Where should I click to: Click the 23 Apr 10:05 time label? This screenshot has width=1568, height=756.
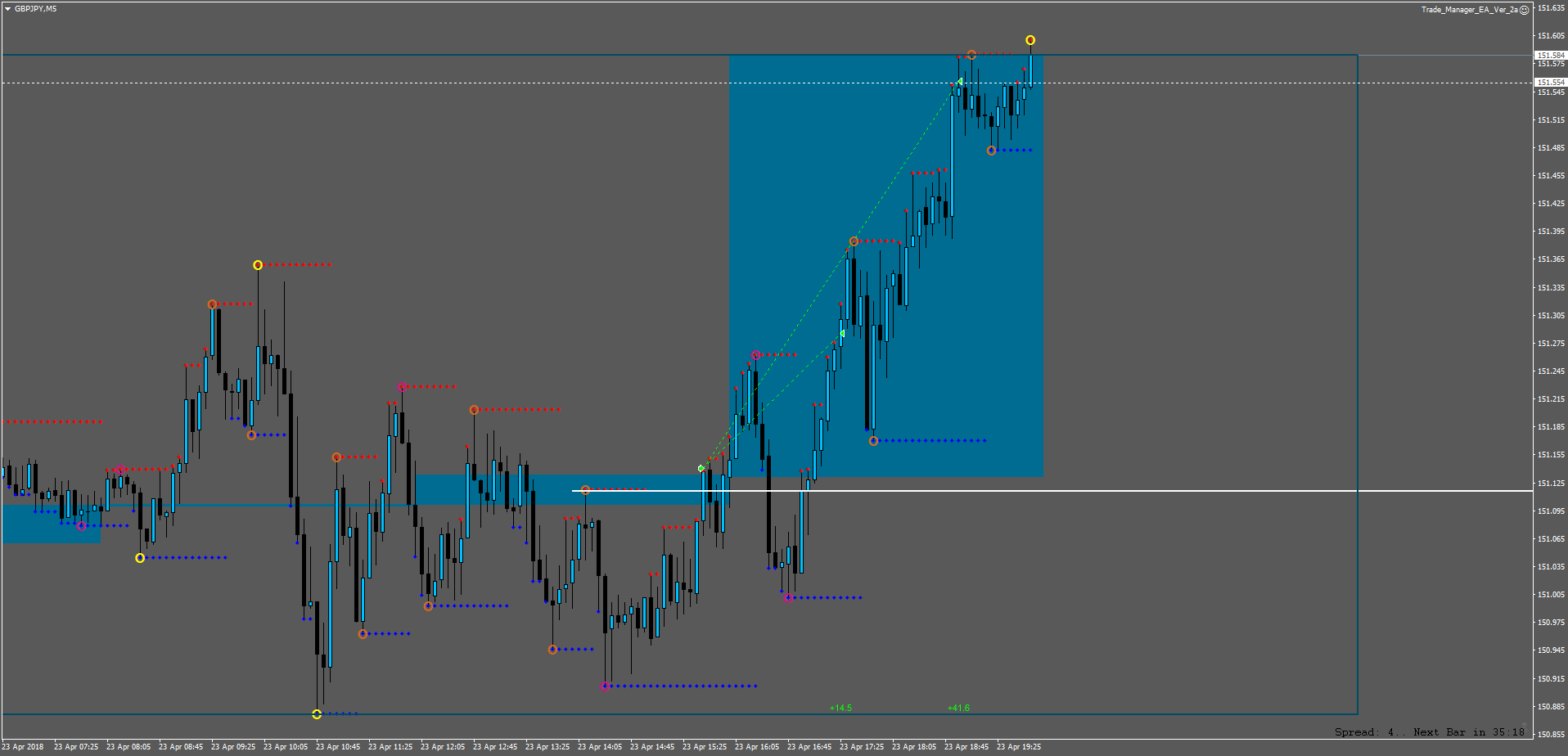pyautogui.click(x=286, y=747)
